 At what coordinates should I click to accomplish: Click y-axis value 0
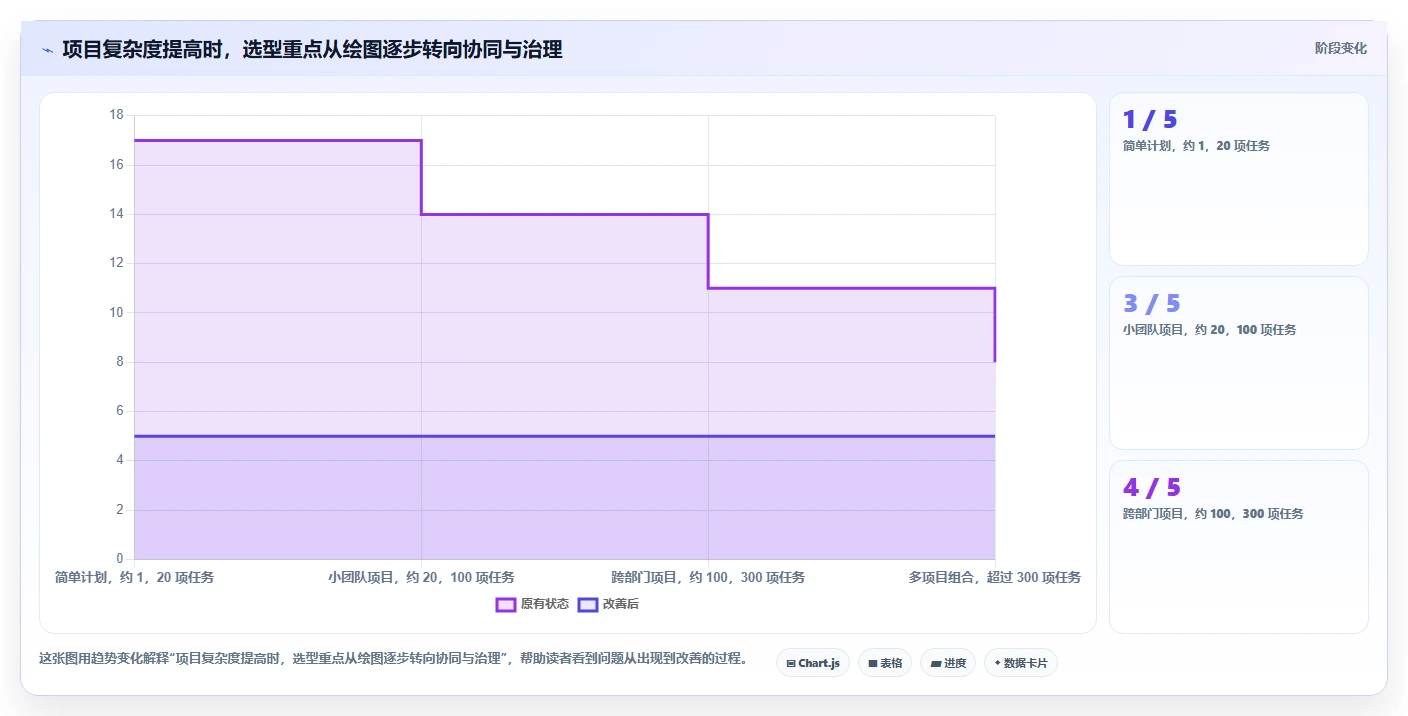pos(120,559)
